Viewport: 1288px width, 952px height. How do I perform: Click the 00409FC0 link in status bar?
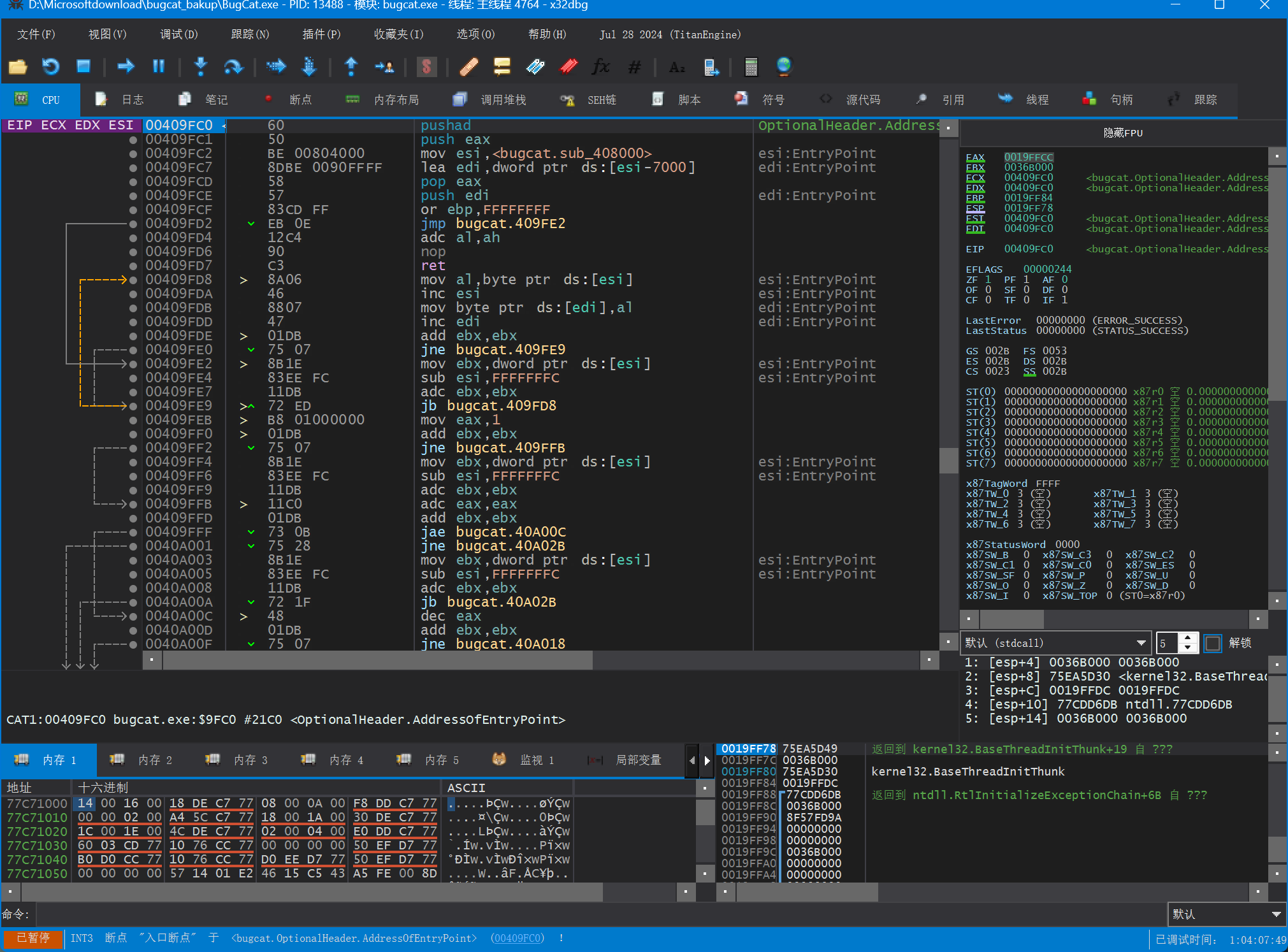point(518,938)
